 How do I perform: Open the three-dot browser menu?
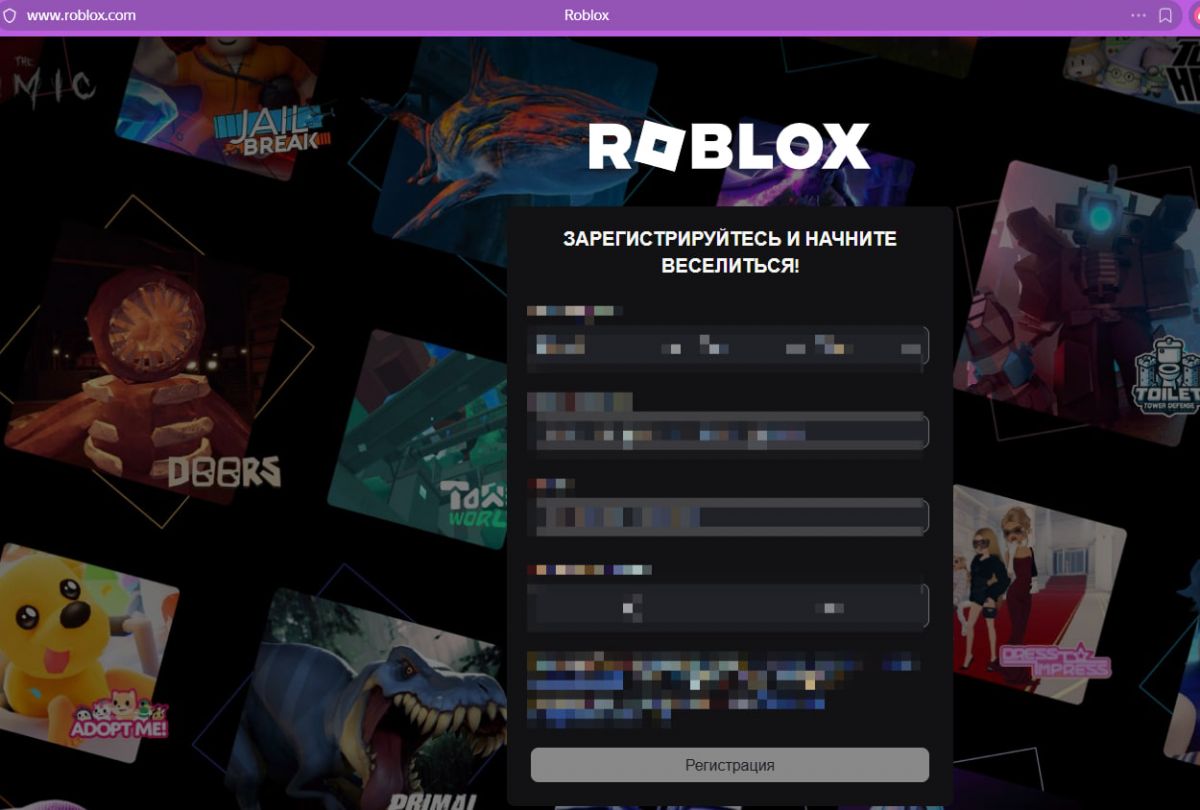1138,15
